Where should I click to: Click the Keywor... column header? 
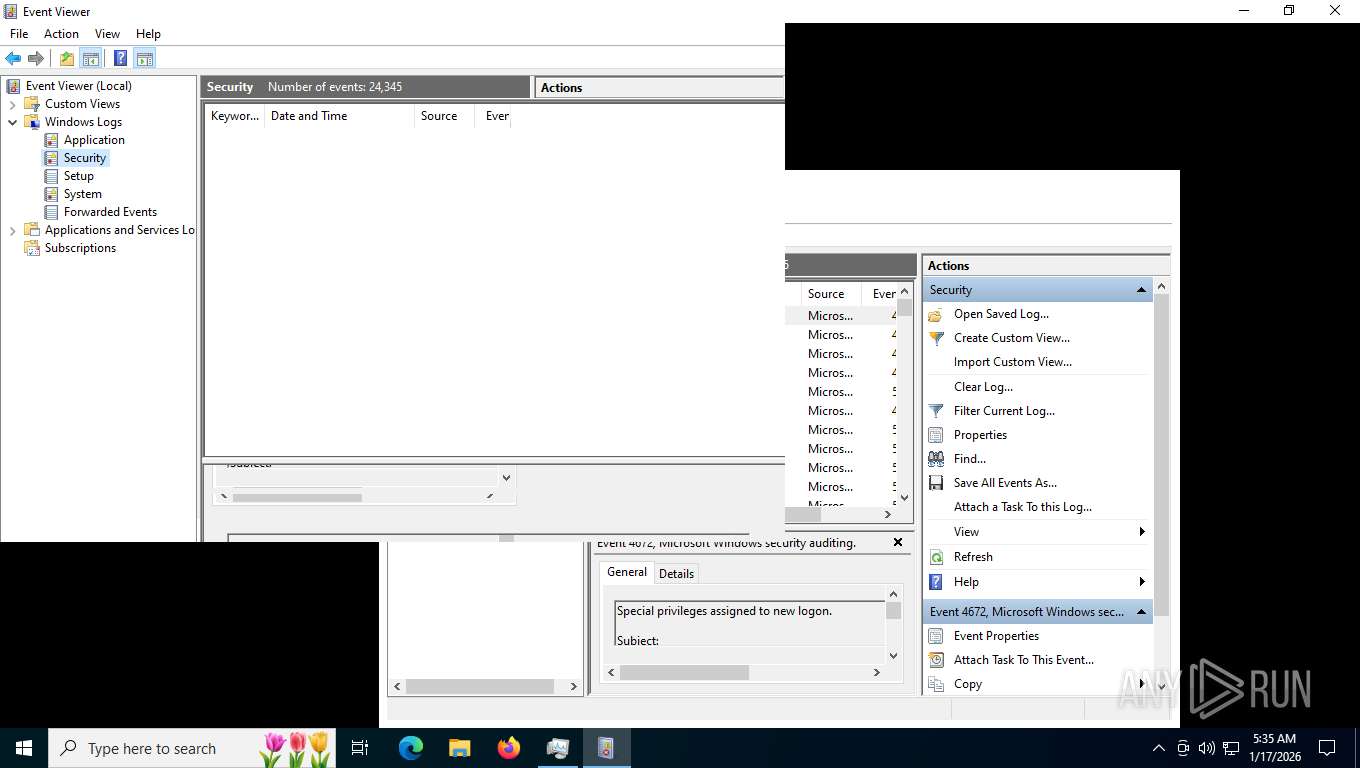[x=235, y=116]
